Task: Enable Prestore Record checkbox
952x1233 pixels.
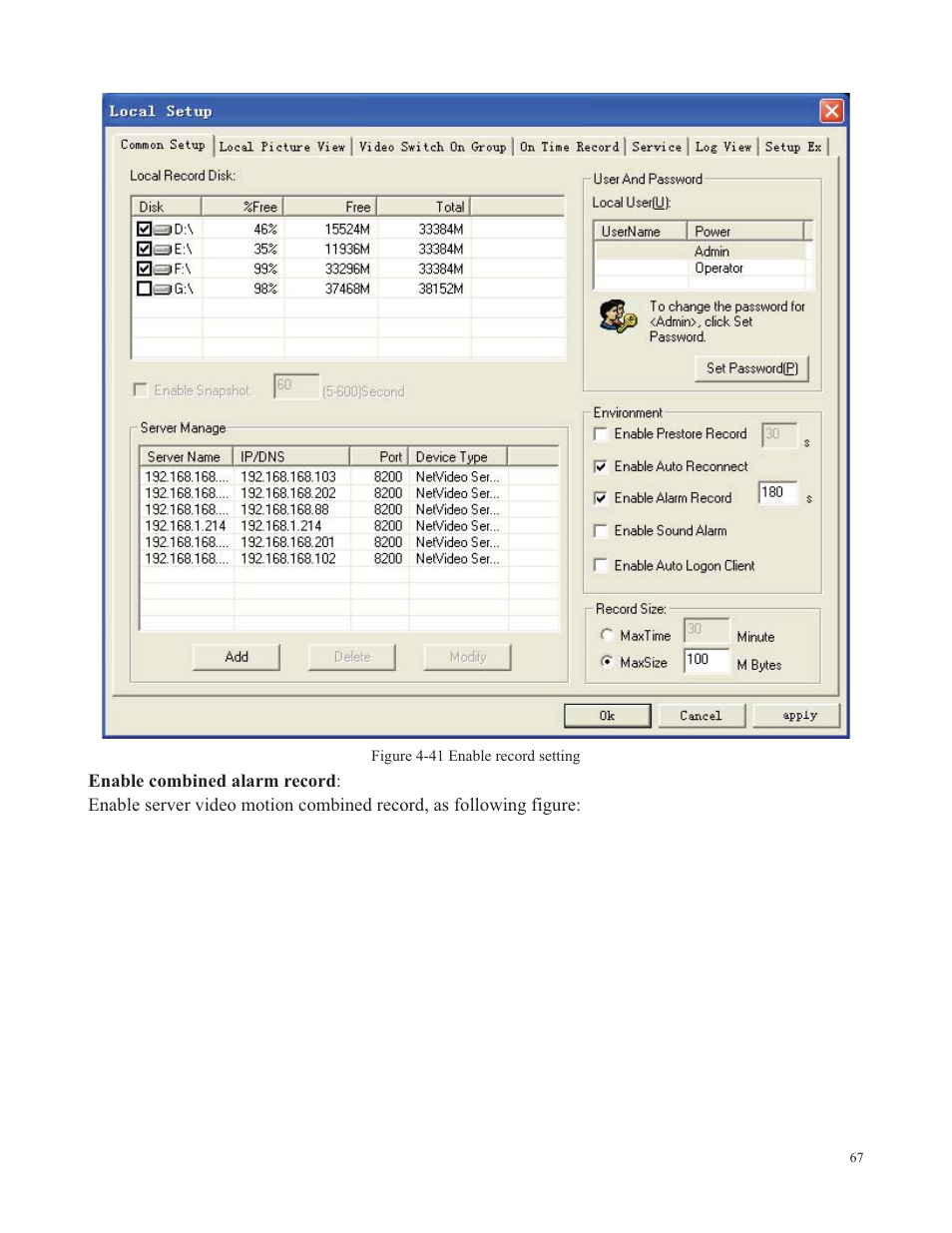Action: click(x=601, y=434)
